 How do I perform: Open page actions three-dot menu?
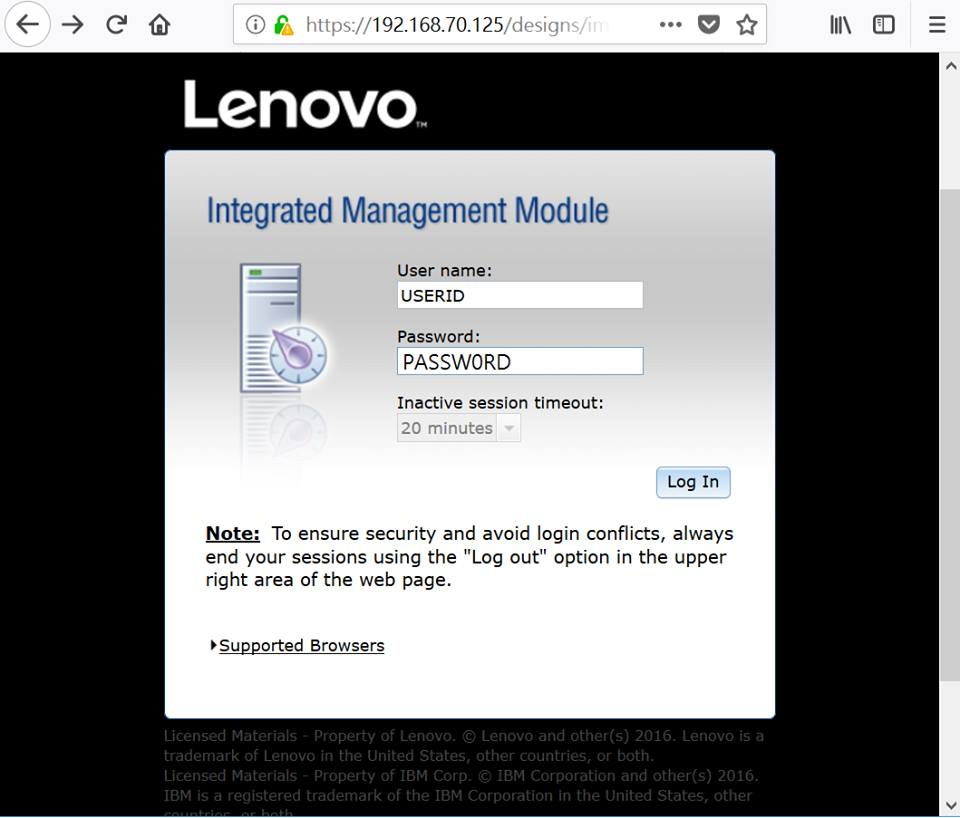670,25
